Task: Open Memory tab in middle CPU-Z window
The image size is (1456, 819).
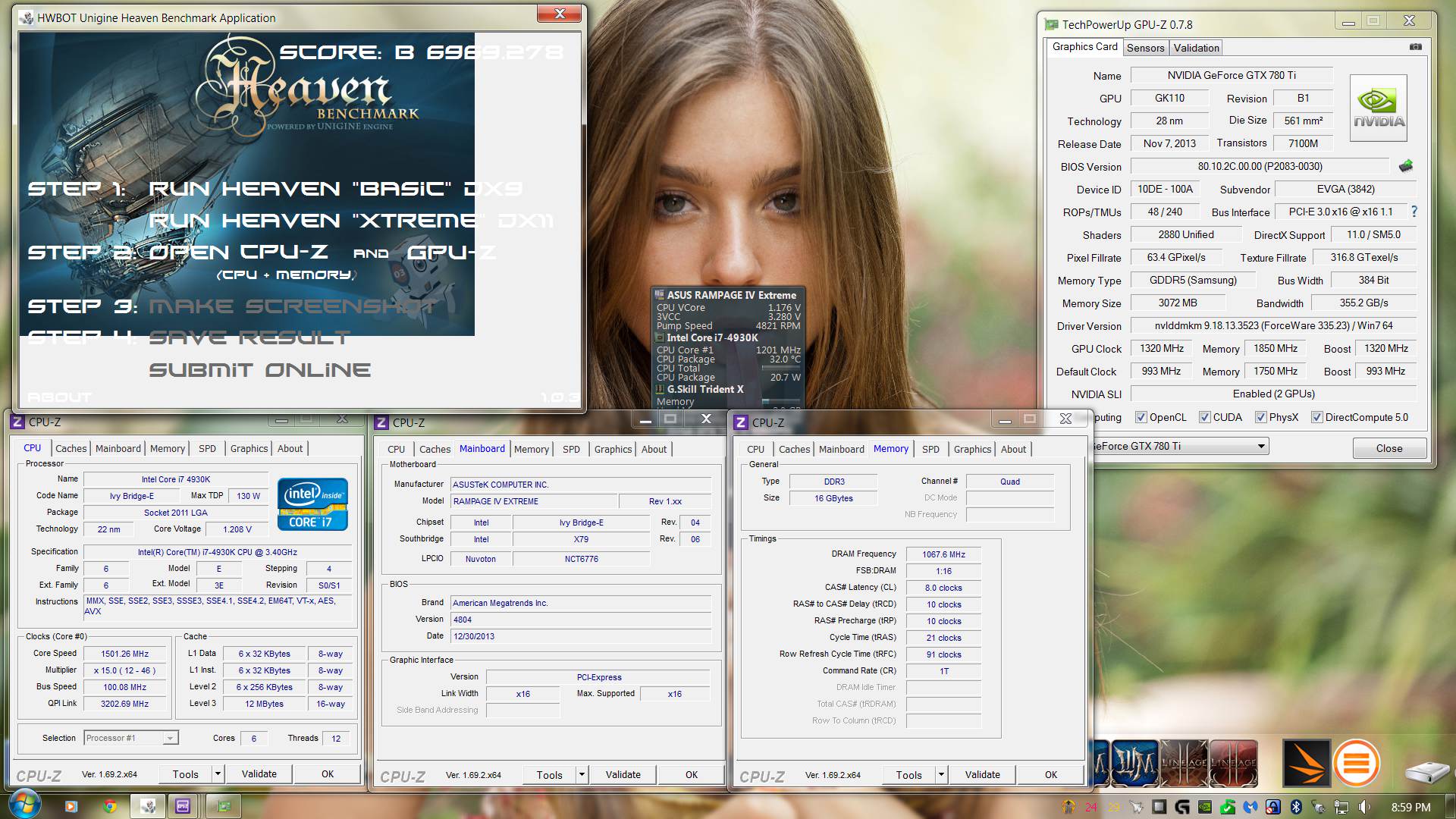Action: (531, 449)
